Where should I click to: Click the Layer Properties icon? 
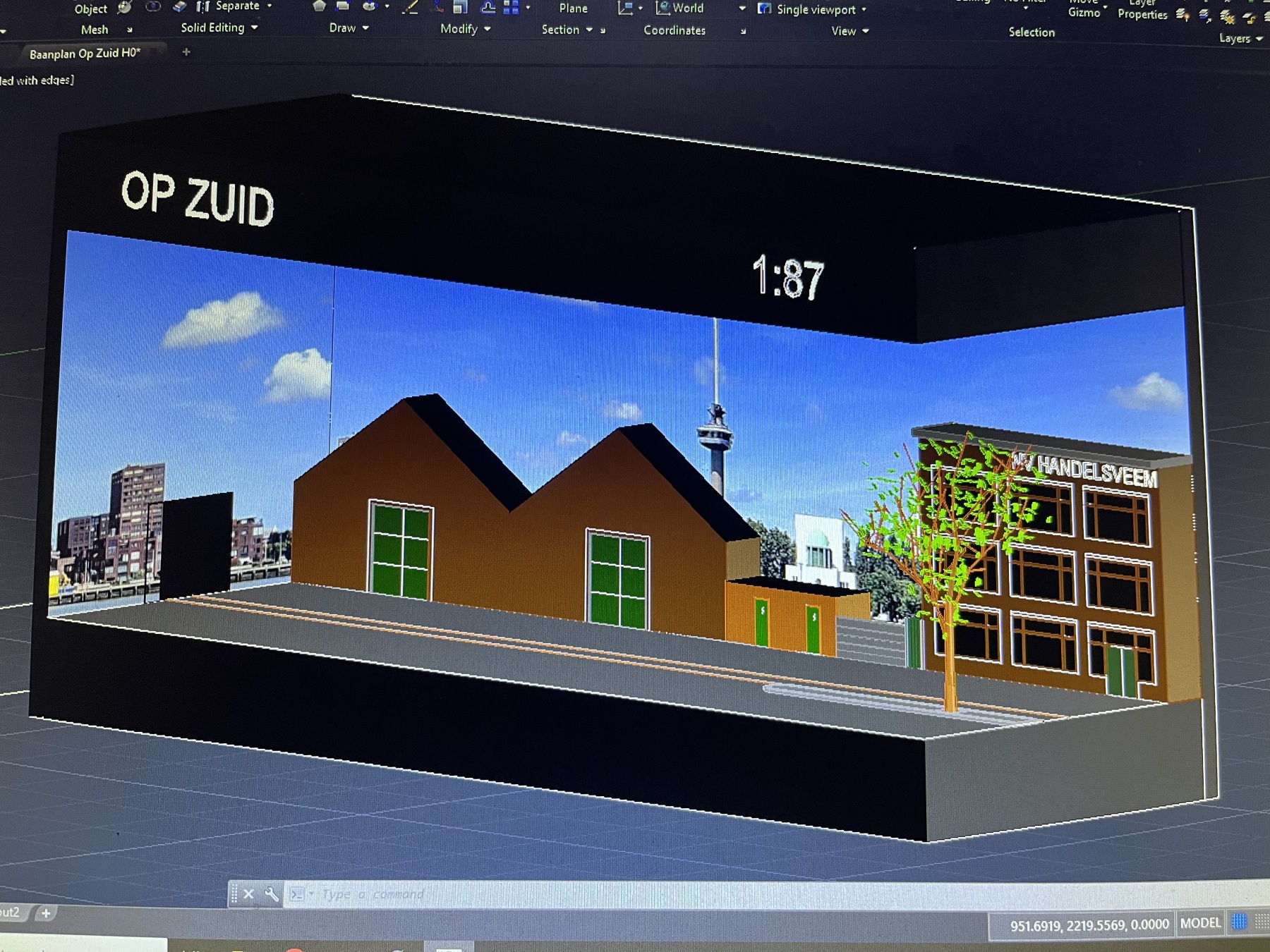tap(1142, 11)
